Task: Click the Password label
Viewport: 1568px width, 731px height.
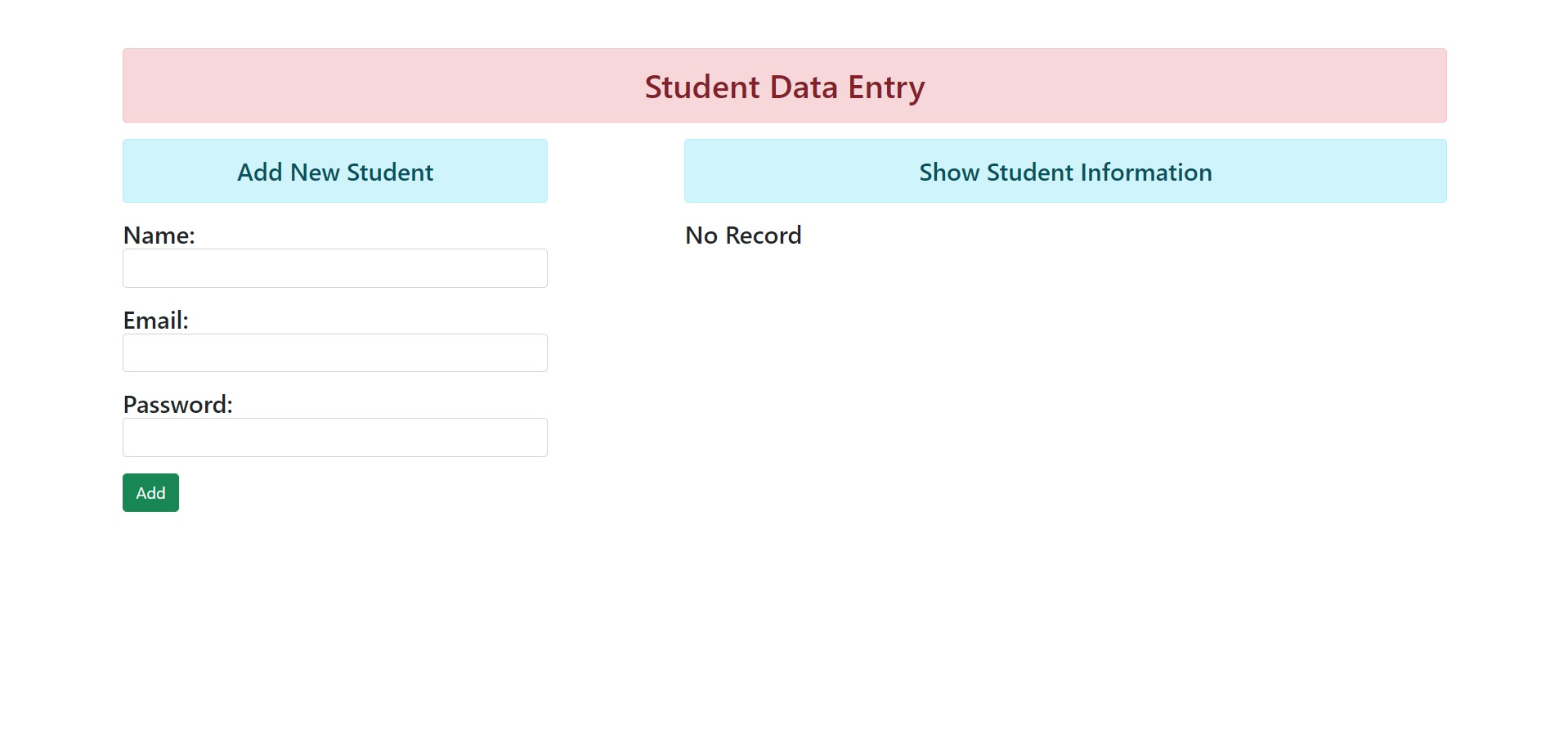Action: pyautogui.click(x=177, y=404)
